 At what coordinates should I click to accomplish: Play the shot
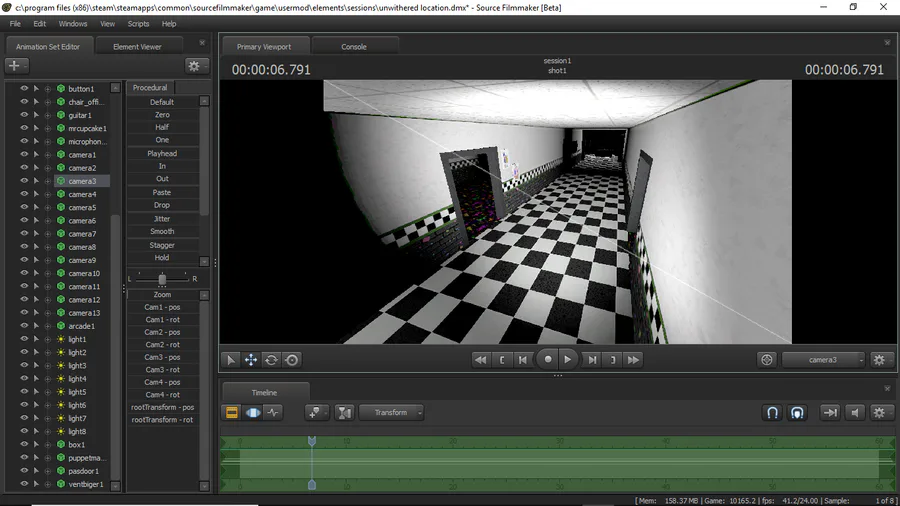(x=568, y=360)
